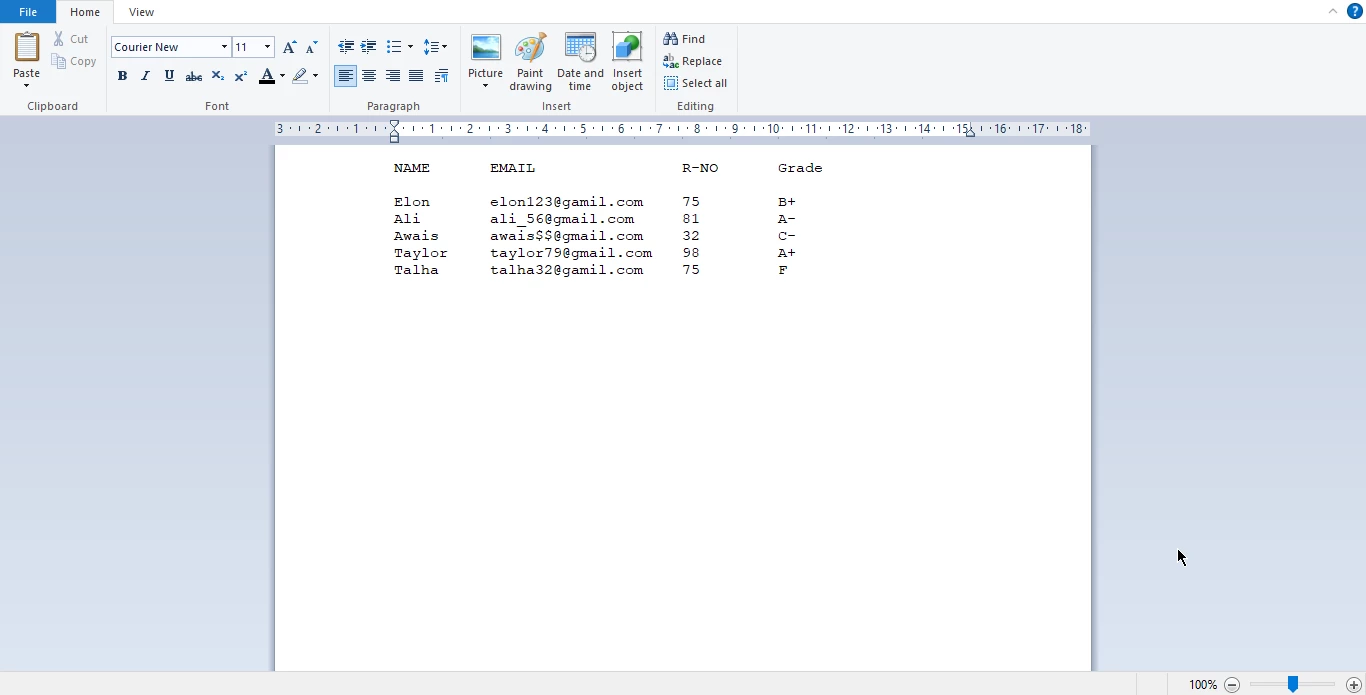This screenshot has width=1366, height=695.
Task: Switch to the View tab
Action: pyautogui.click(x=141, y=12)
